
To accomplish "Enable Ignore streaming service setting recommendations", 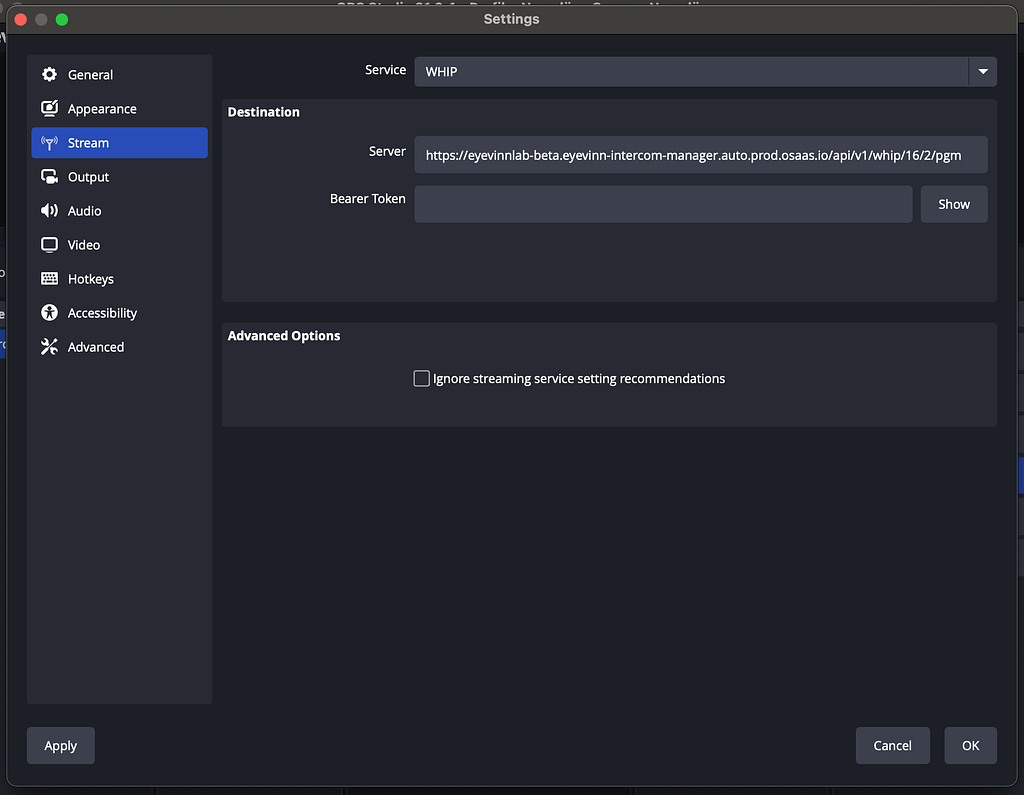I will point(422,379).
